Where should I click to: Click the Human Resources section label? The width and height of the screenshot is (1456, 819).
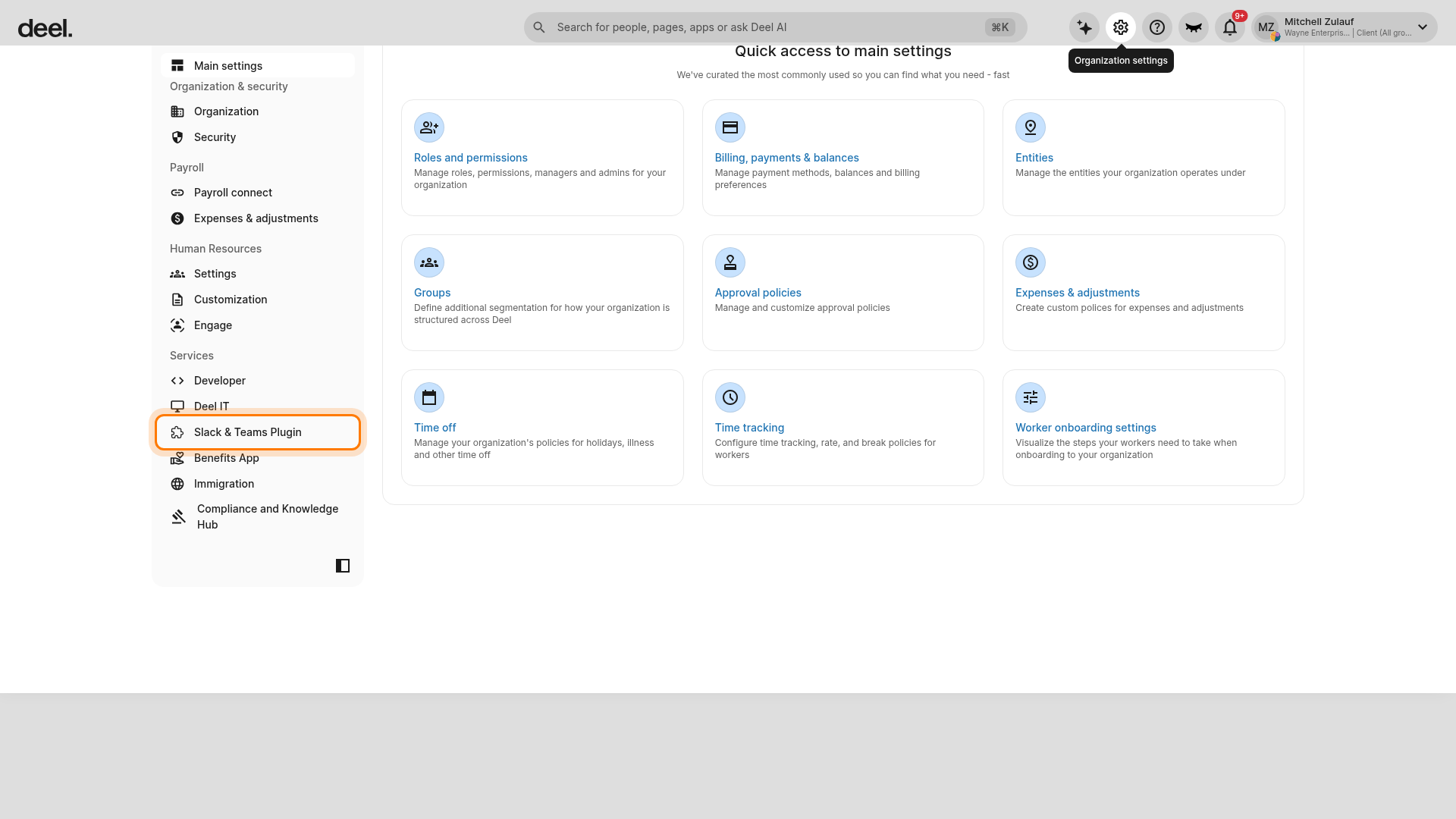pyautogui.click(x=215, y=249)
